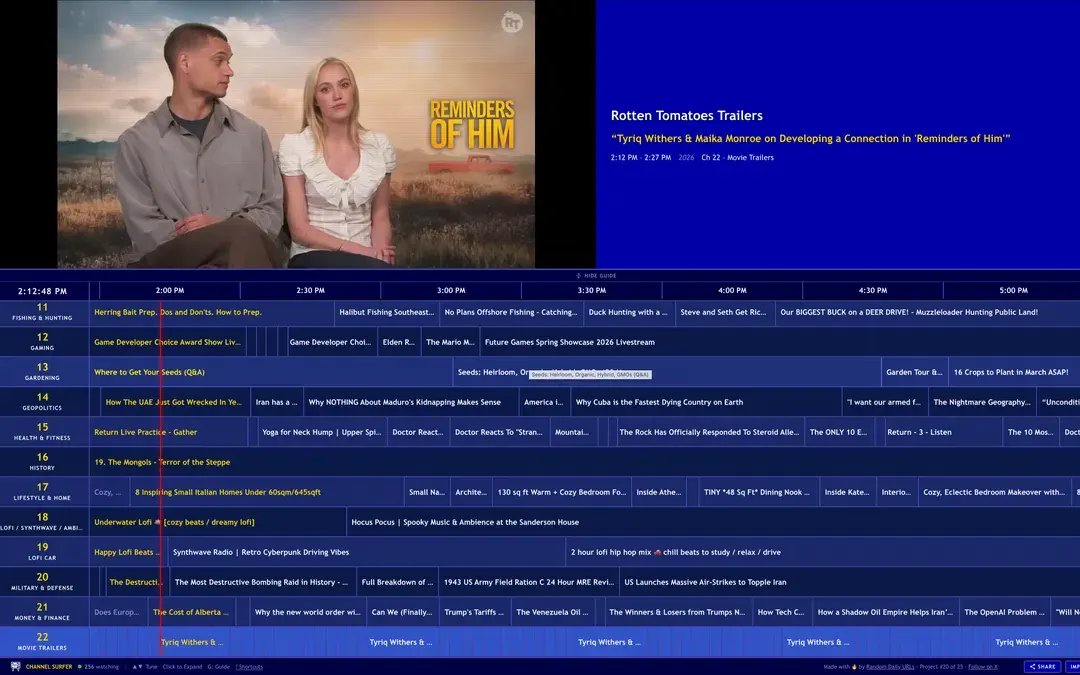Open '130 sq ft Warm + Cozy Bedroom' program
Viewport: 1080px width, 675px height.
pos(561,492)
